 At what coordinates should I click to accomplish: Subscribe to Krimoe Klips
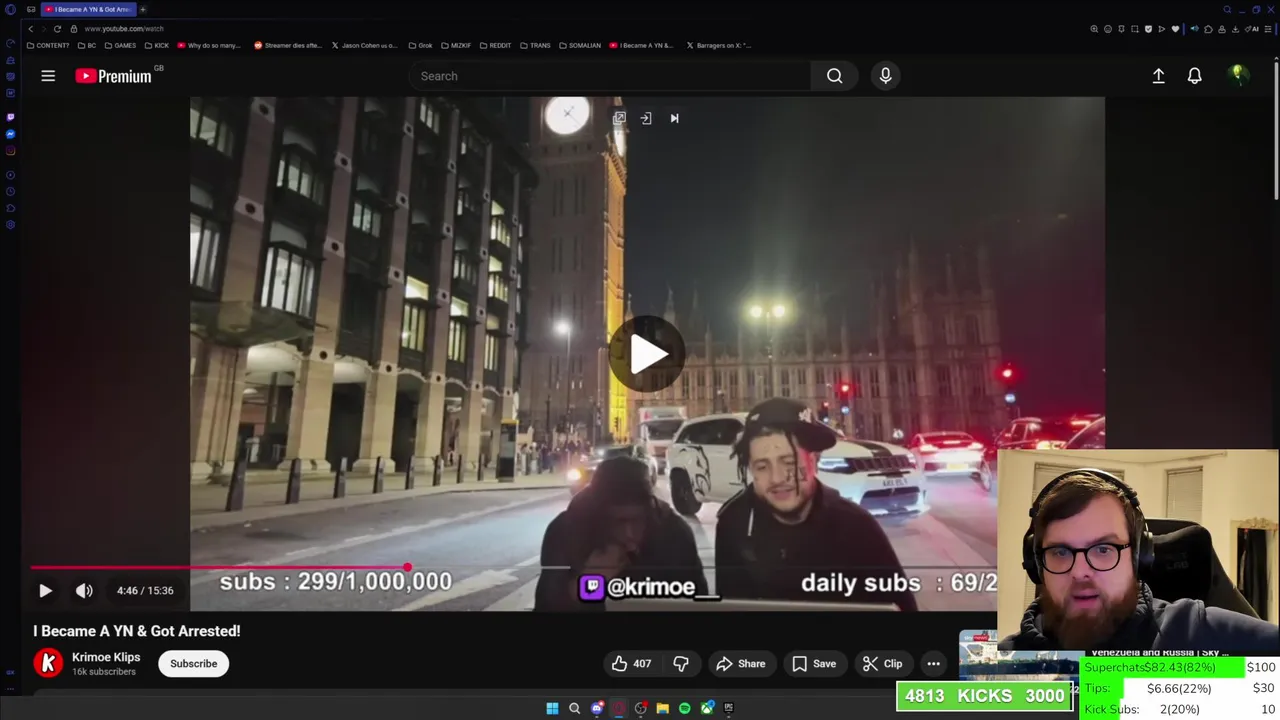point(193,663)
